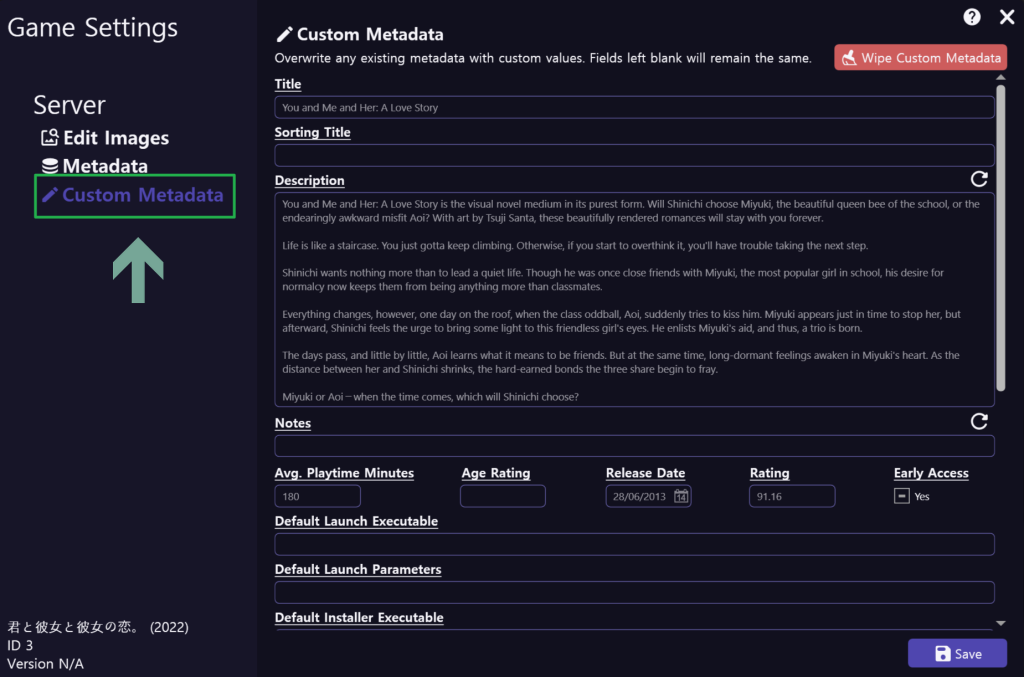
Task: Save the custom metadata changes
Action: pyautogui.click(x=957, y=653)
